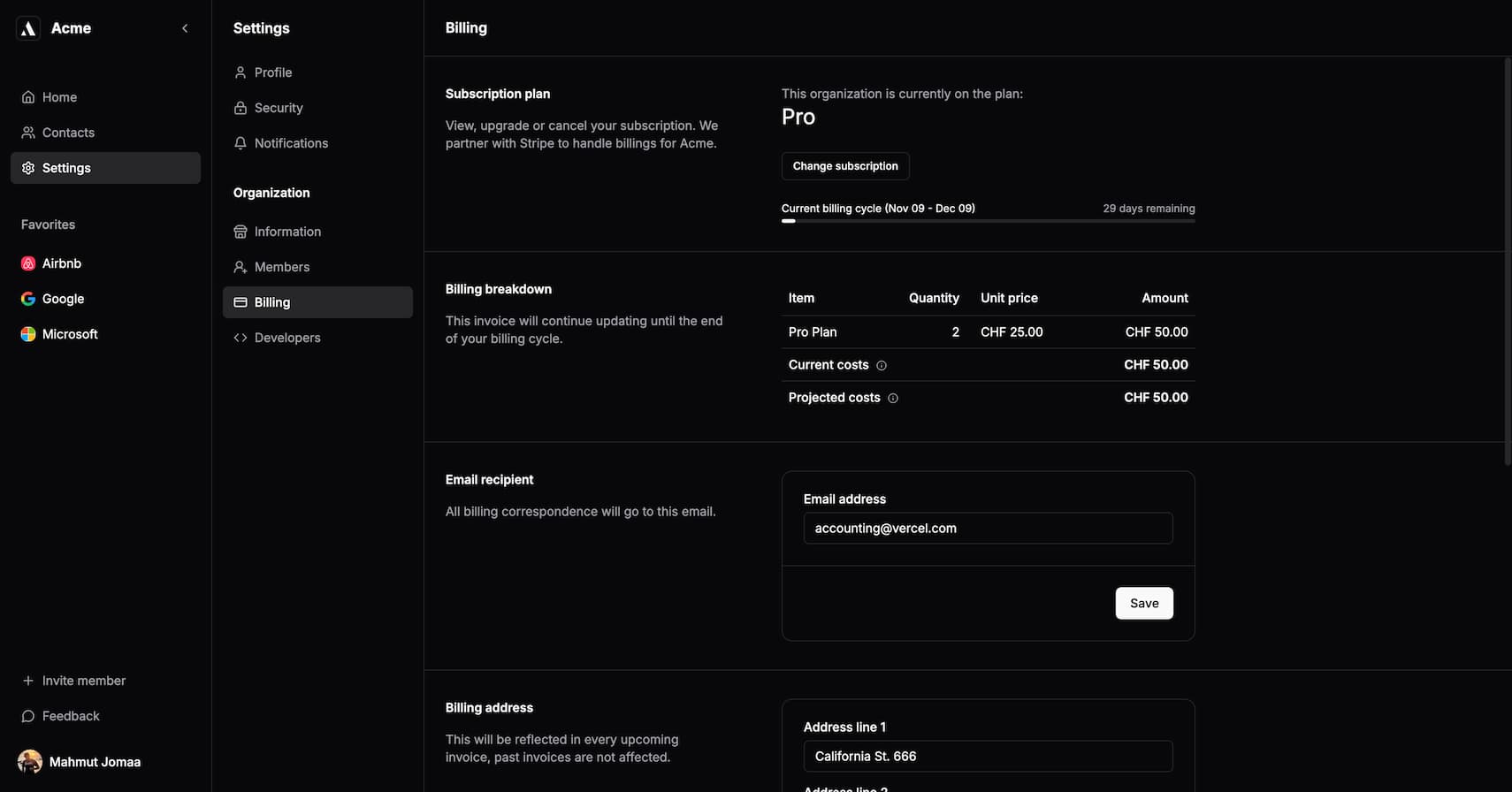Click the Amount column header

pos(1165,298)
